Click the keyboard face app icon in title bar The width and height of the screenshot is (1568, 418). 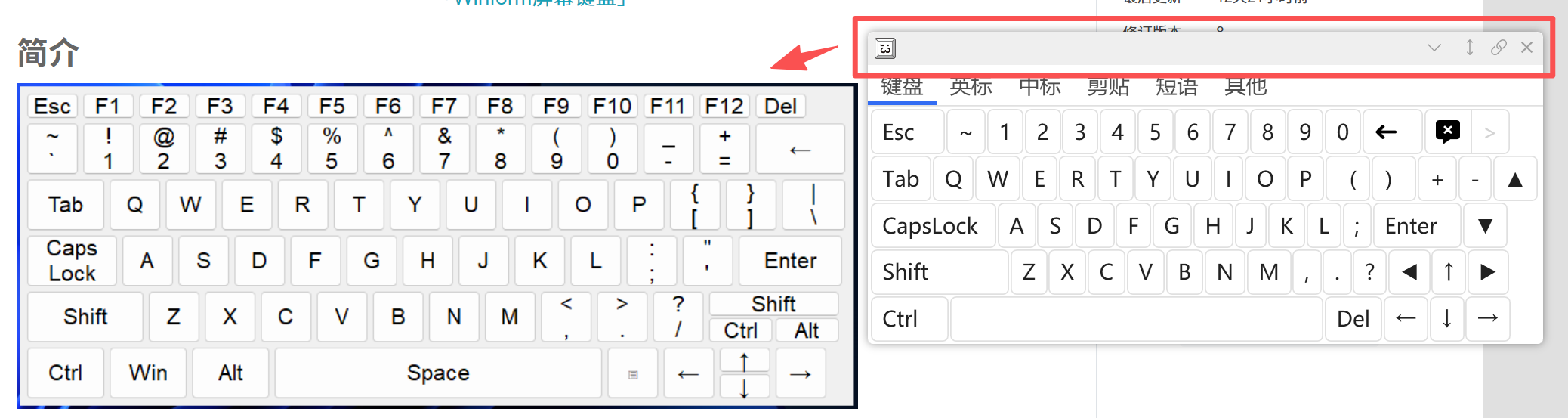[885, 48]
